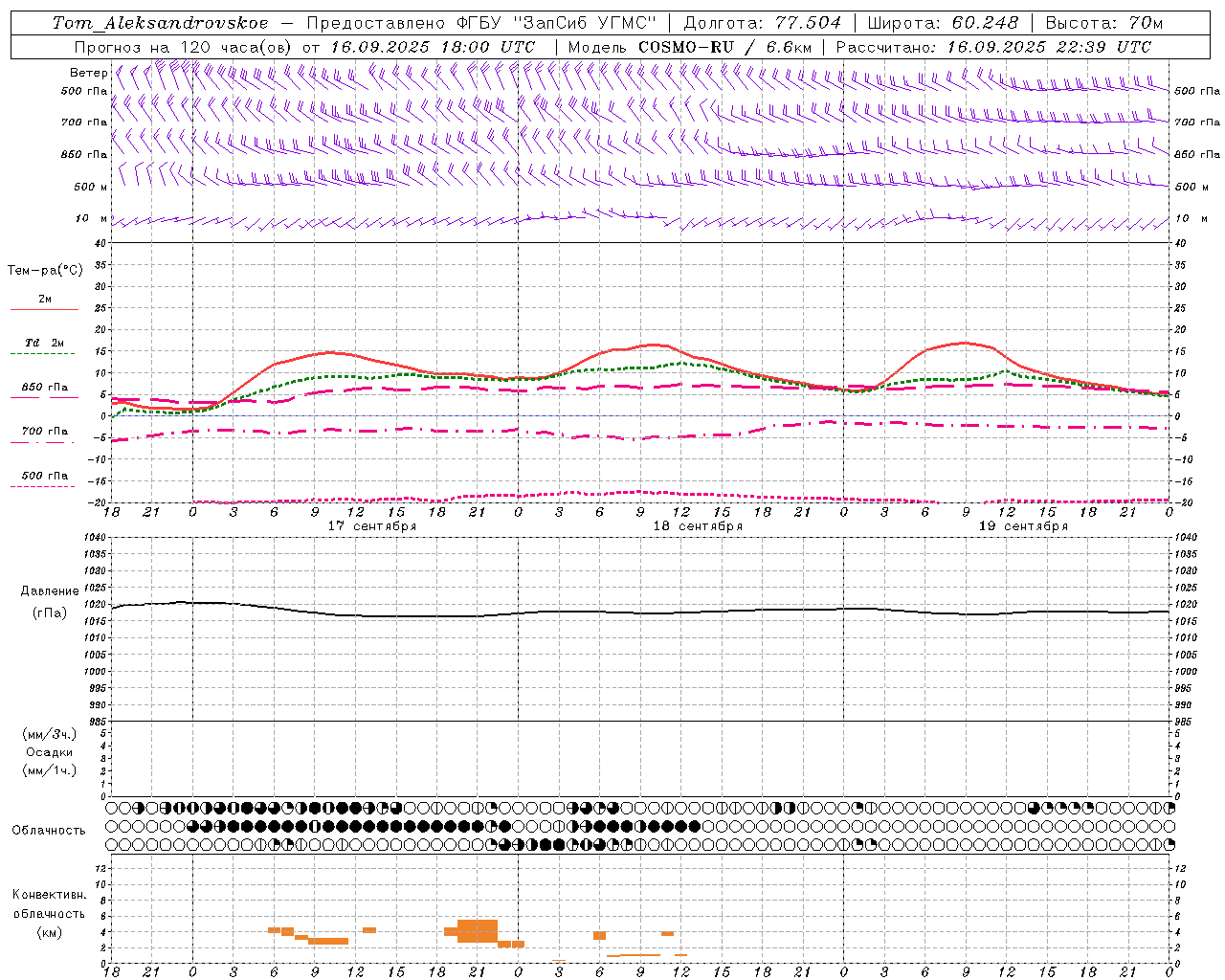Click the station name Tom_Aleksandrovskoe in the header

160,23
